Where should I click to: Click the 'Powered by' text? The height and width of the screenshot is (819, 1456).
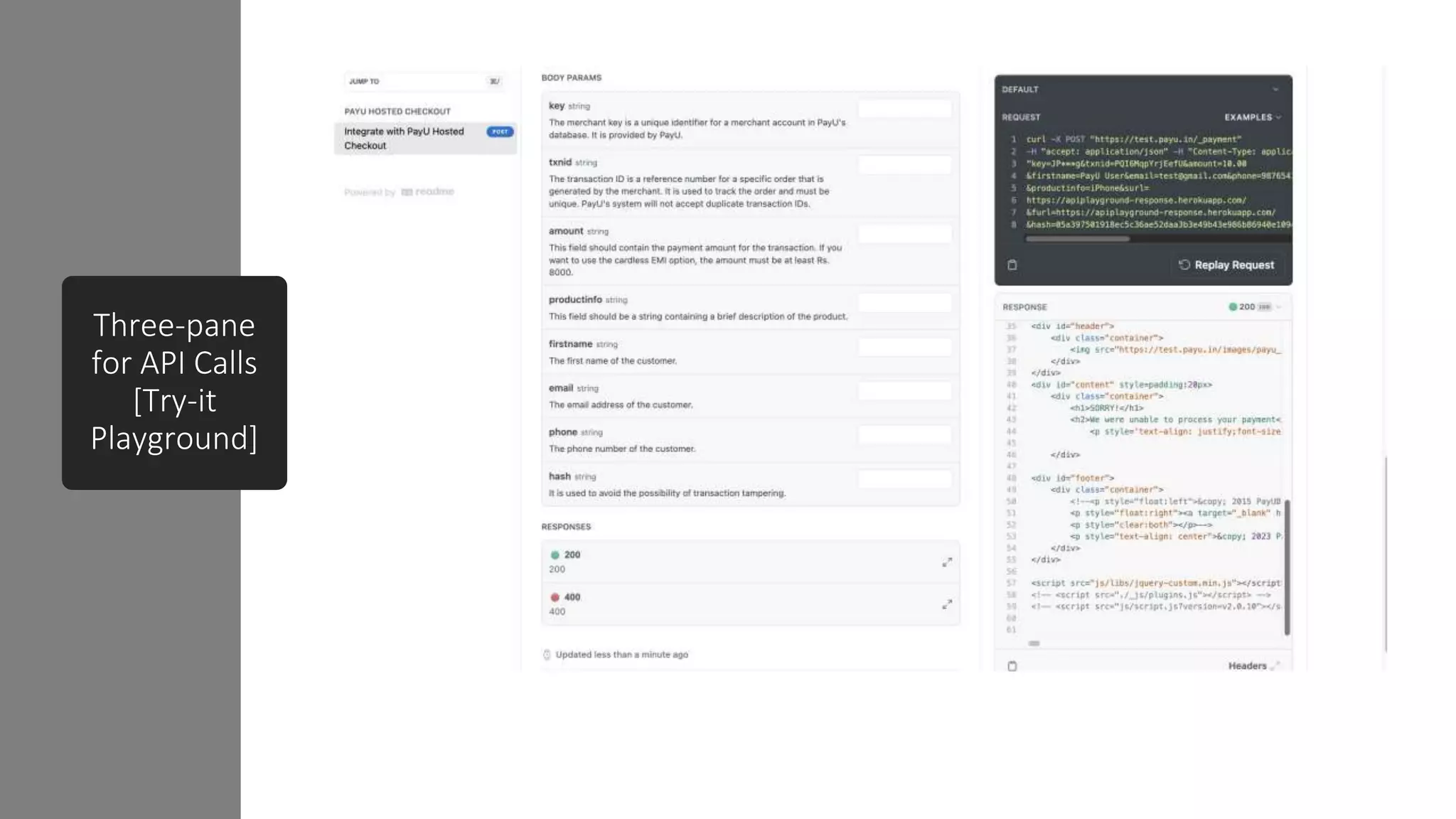click(x=370, y=193)
